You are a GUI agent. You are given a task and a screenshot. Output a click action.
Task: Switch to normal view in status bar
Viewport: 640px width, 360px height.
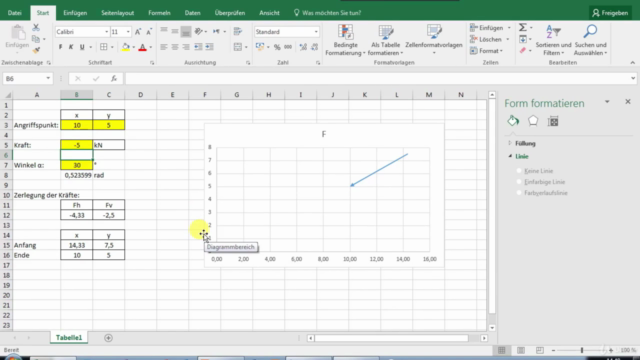(502, 350)
